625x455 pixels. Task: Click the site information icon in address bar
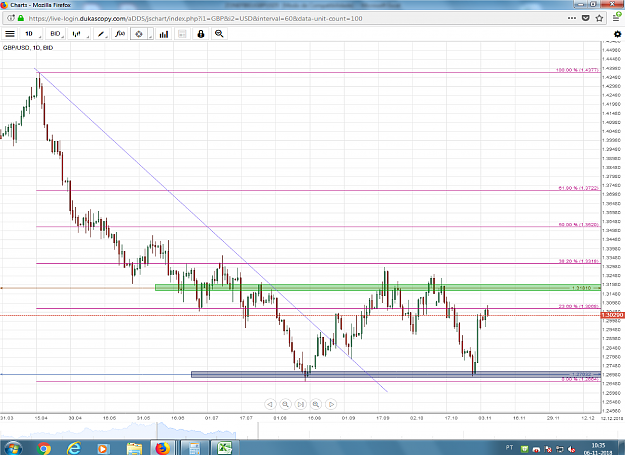pyautogui.click(x=11, y=18)
